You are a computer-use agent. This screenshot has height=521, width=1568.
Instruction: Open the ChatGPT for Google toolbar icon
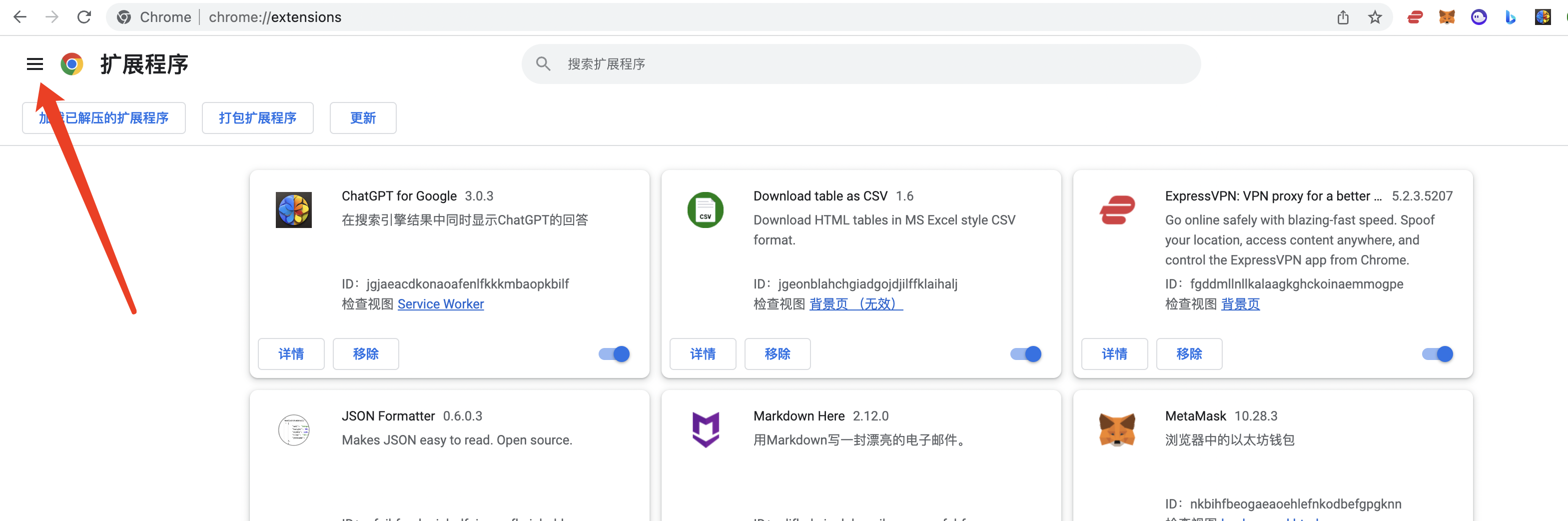coord(1543,17)
